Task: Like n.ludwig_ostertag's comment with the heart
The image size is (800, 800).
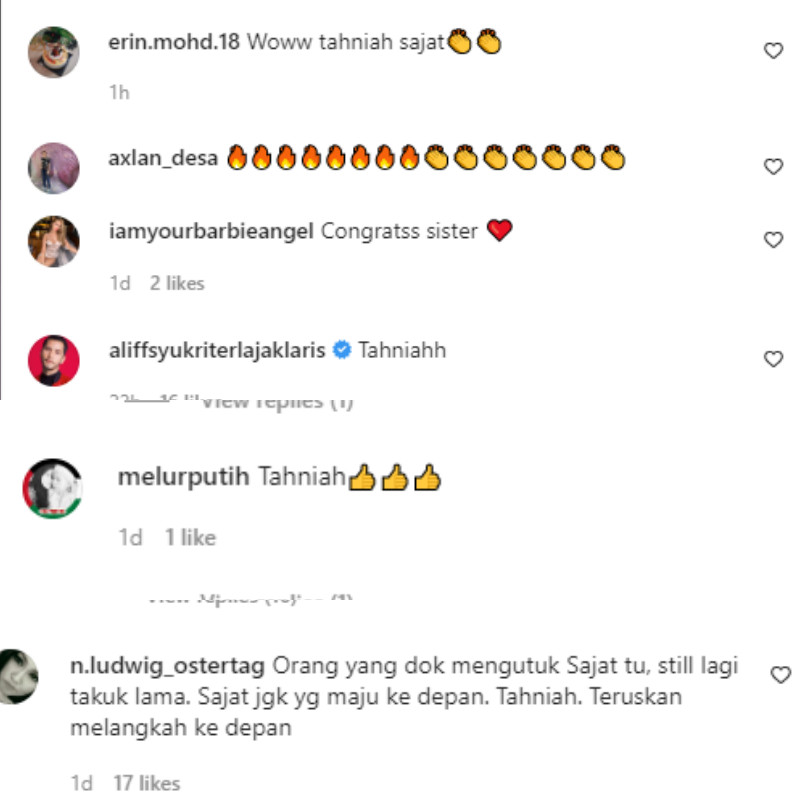Action: coord(780,674)
